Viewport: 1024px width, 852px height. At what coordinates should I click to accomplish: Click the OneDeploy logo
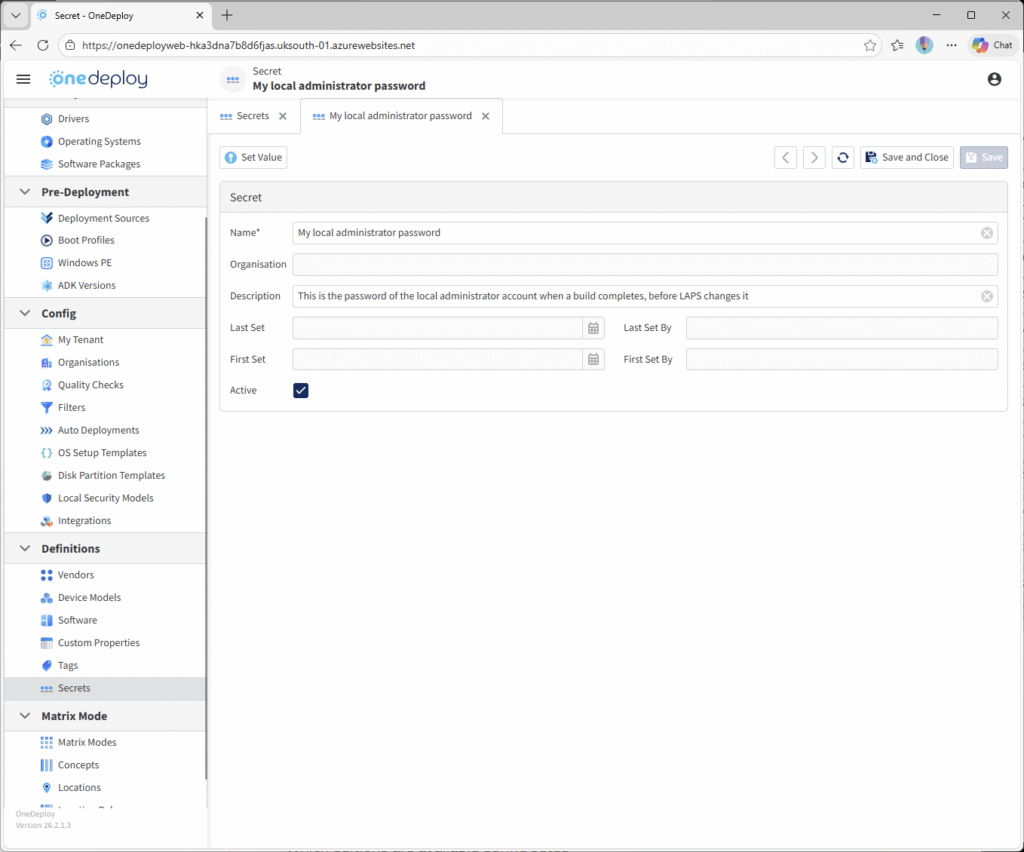click(98, 78)
